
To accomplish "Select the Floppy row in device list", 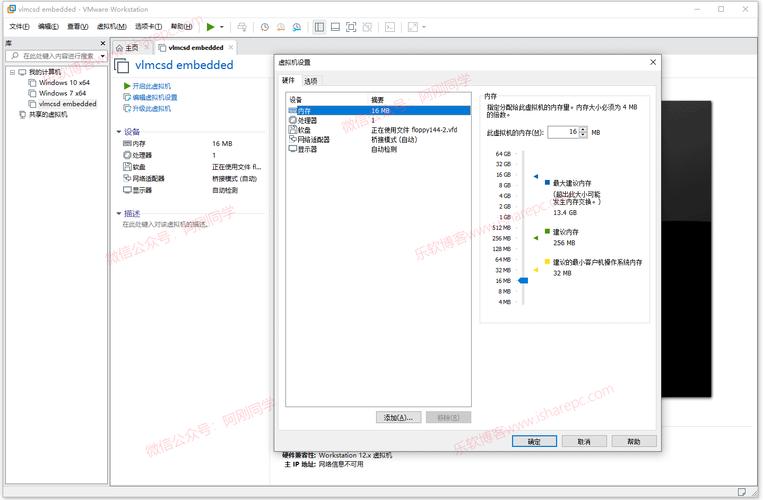I will pos(379,130).
